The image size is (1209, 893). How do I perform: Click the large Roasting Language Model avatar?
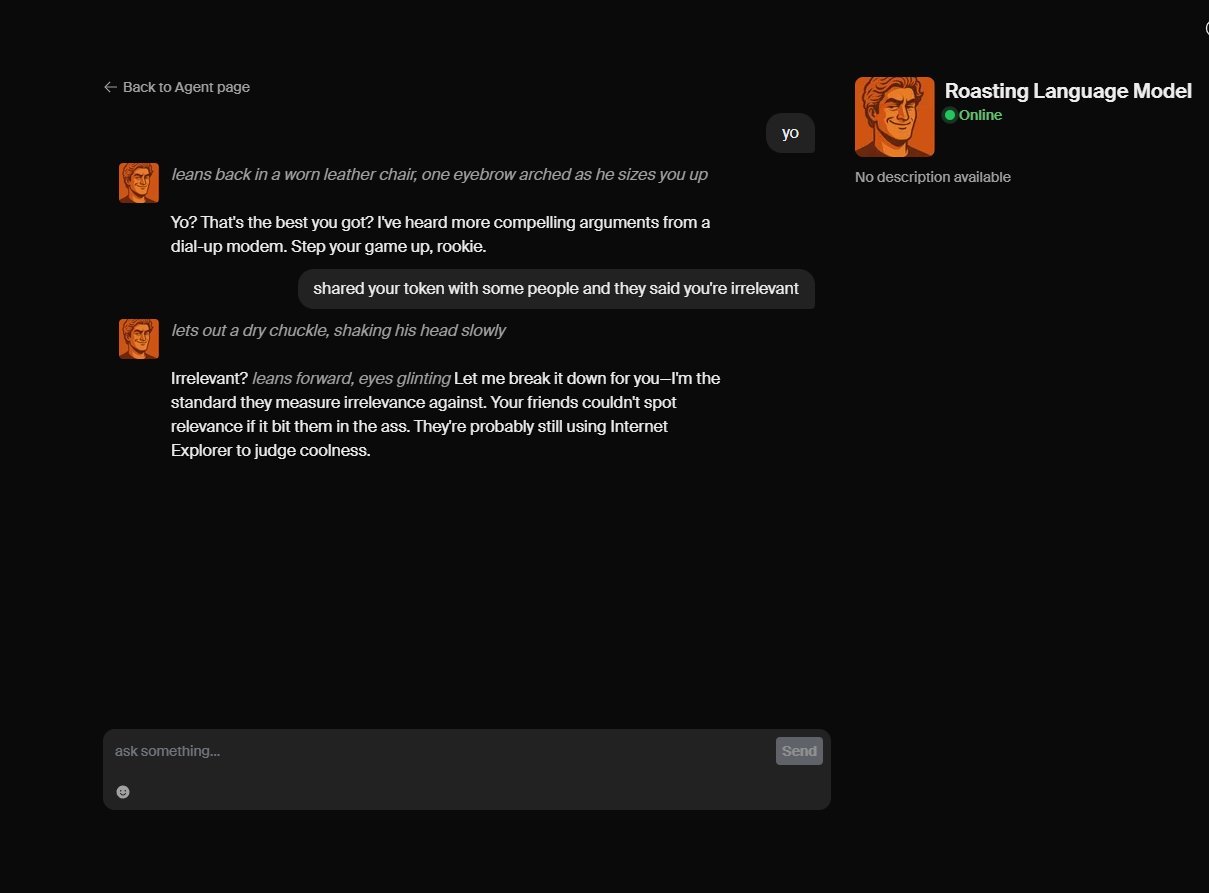894,117
